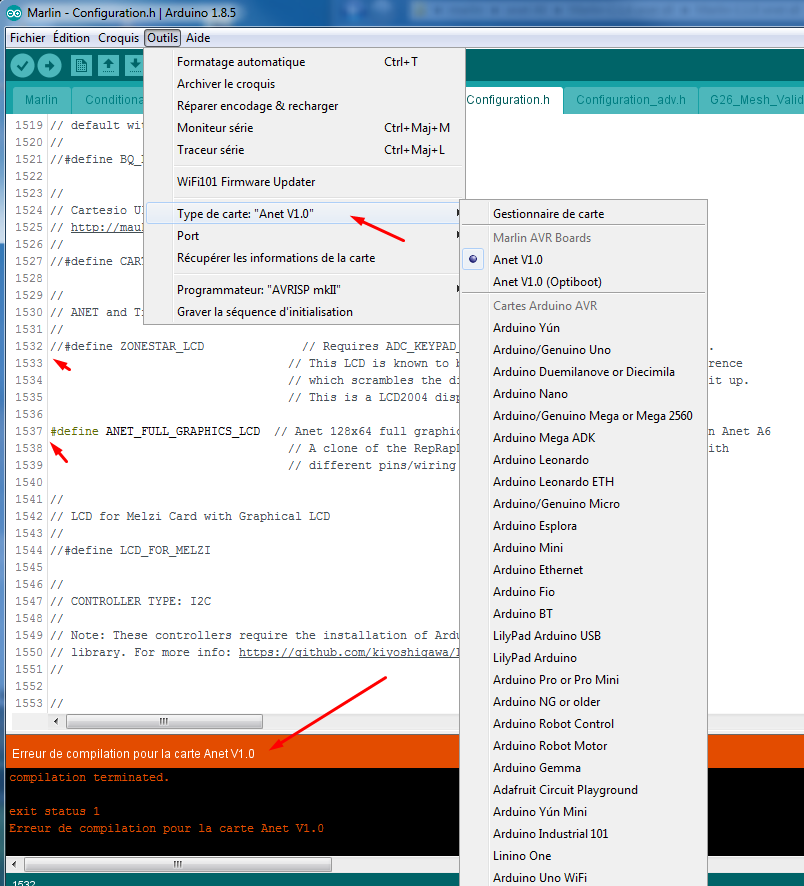Select the Arduino Robot Motor board
The width and height of the screenshot is (804, 886).
[x=584, y=746]
